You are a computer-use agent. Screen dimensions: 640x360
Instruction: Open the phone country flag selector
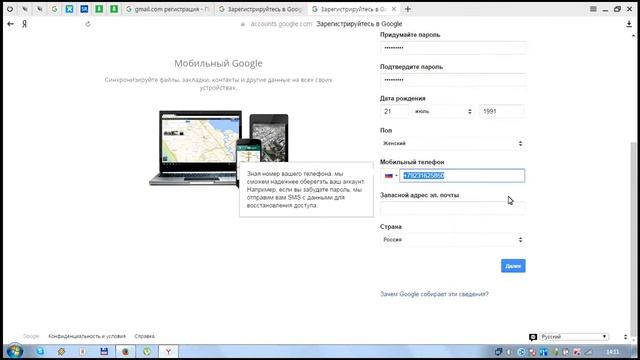(x=390, y=176)
